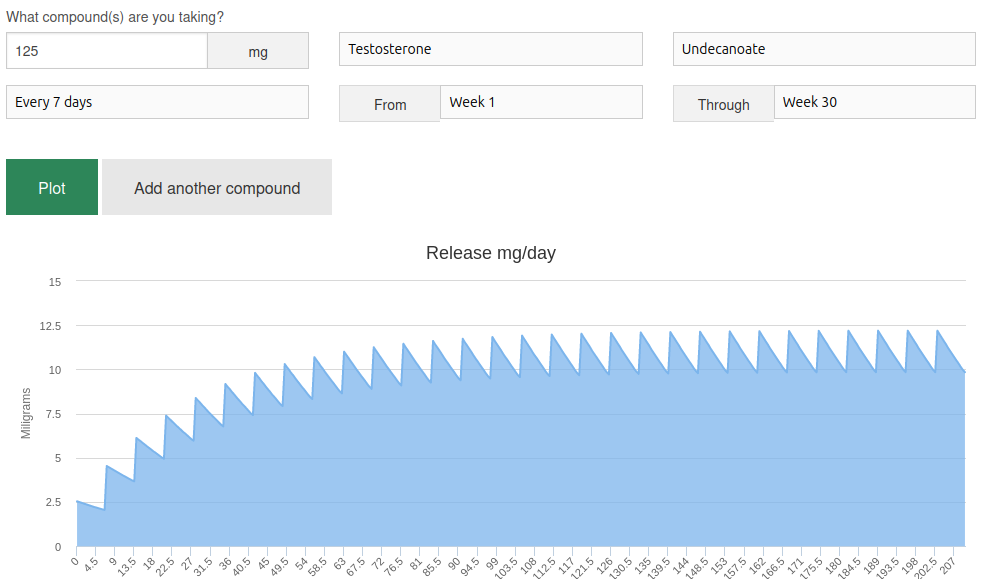Click the 15 y-axis tick label
The image size is (991, 579).
(x=55, y=282)
